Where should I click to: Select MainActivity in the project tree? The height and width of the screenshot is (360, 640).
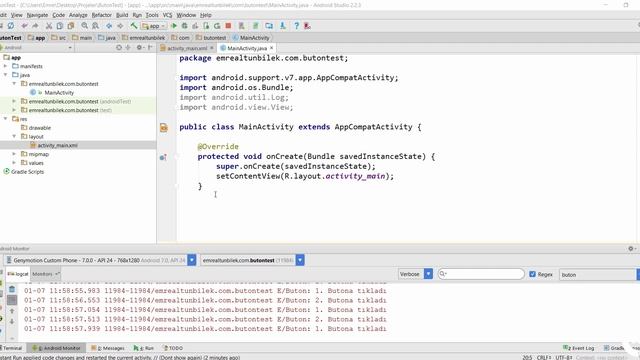coord(59,93)
